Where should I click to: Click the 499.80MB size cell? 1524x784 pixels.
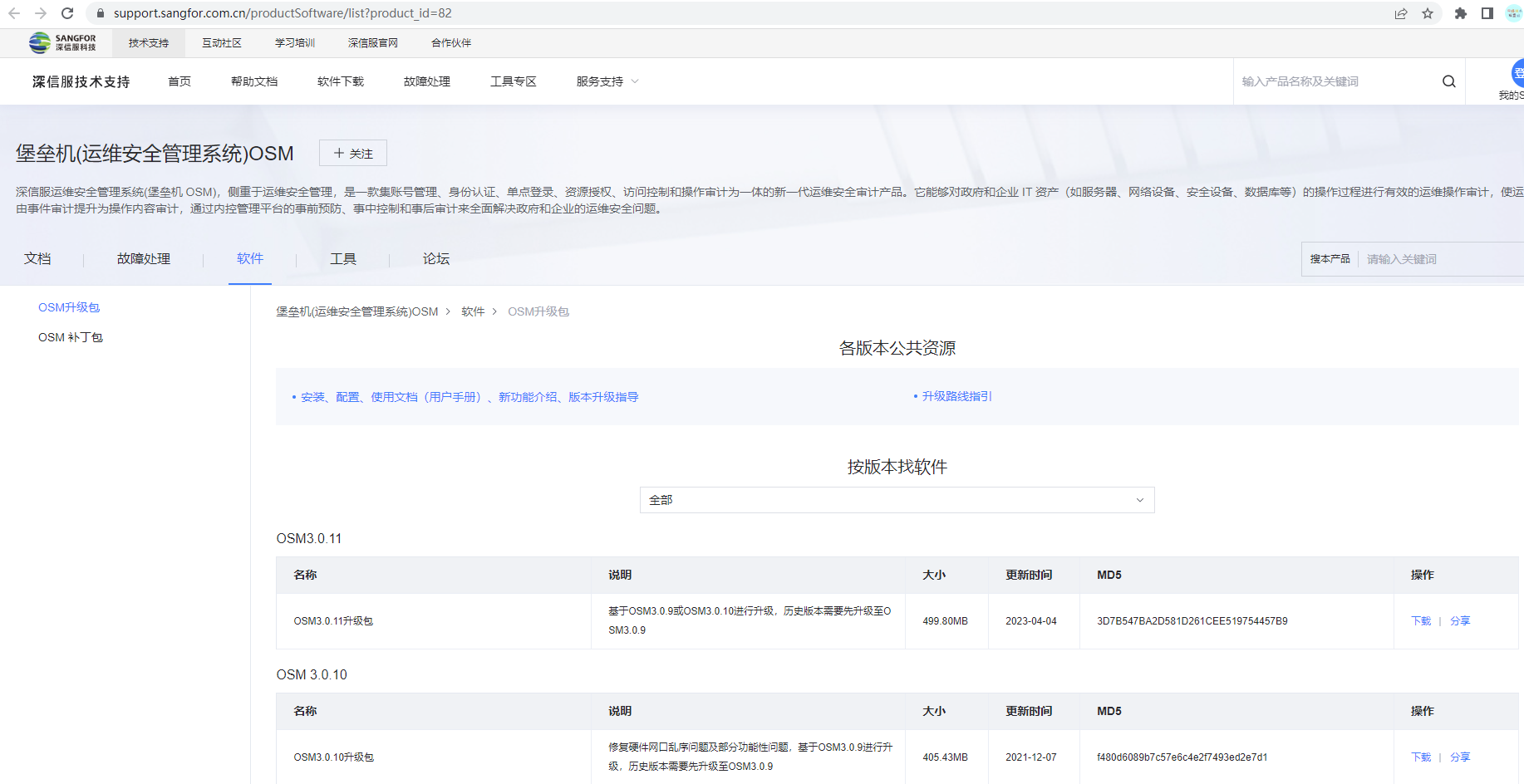(x=946, y=621)
